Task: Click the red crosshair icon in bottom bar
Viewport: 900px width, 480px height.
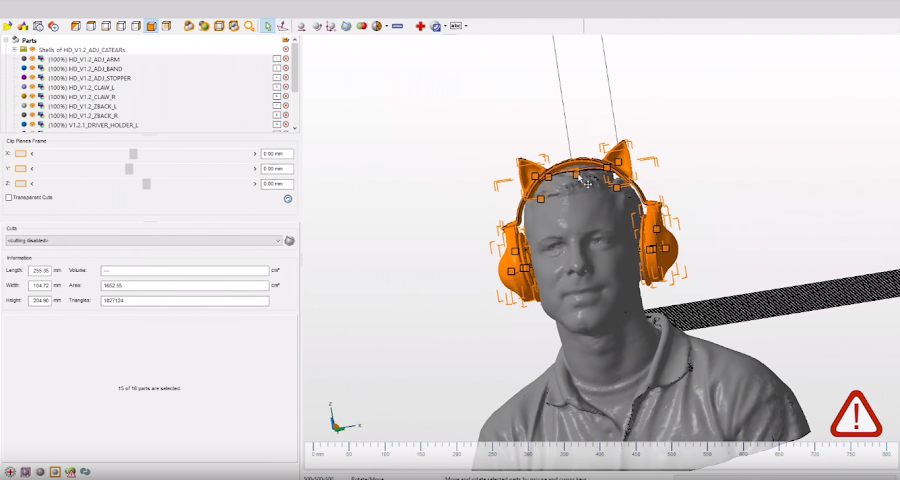Action: tap(10, 472)
